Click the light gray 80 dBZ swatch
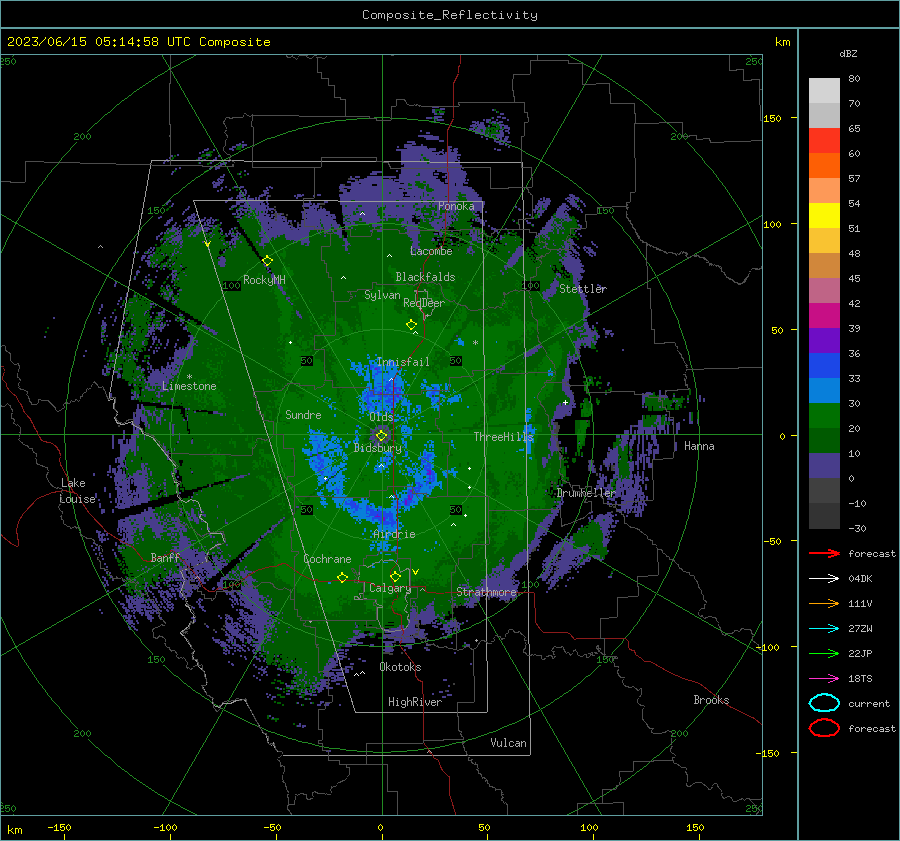 point(824,90)
